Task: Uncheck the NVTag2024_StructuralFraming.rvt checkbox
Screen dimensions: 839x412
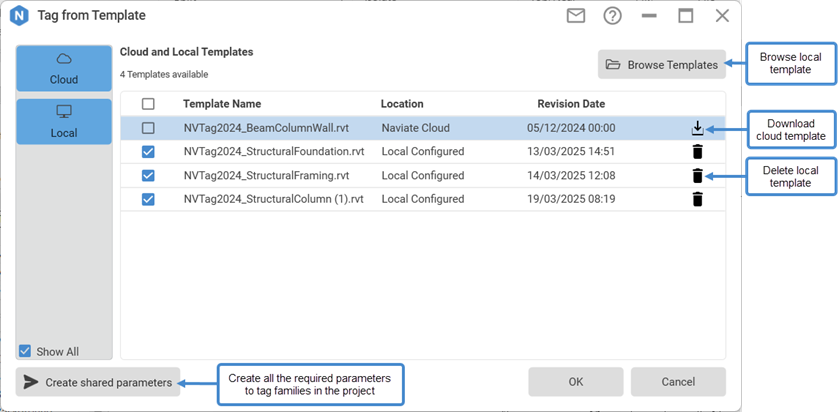Action: coord(148,176)
